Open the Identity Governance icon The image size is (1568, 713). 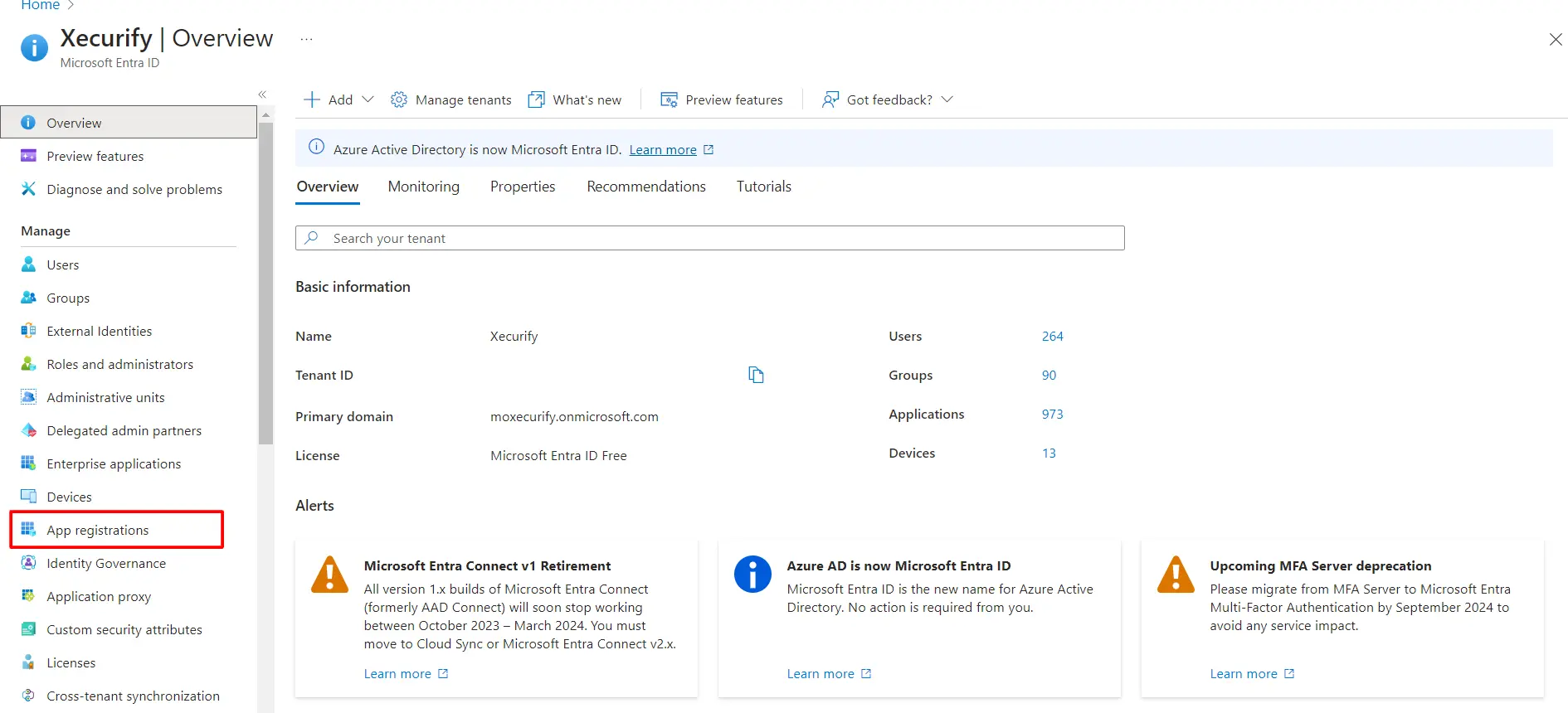pos(28,563)
